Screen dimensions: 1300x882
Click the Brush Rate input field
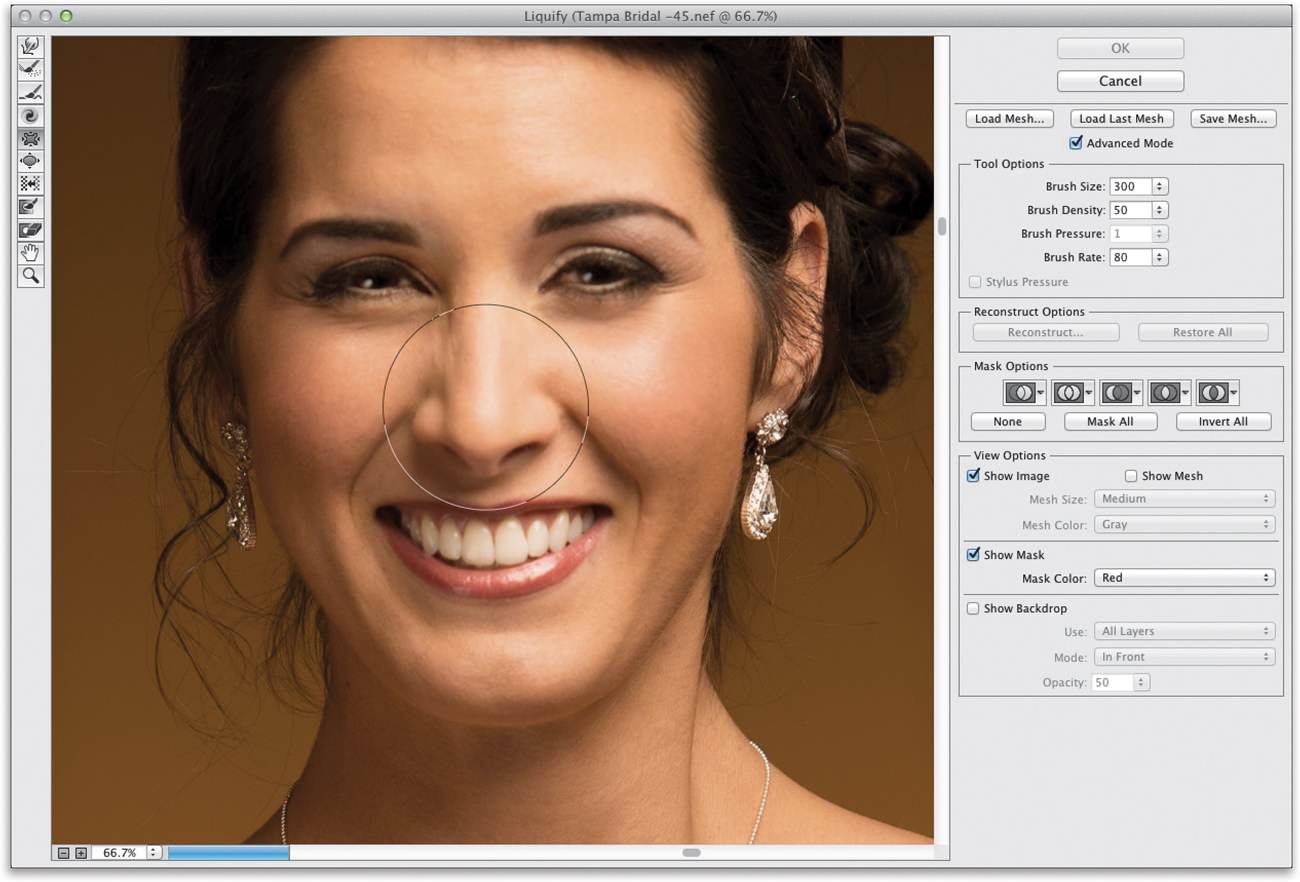(x=1131, y=257)
